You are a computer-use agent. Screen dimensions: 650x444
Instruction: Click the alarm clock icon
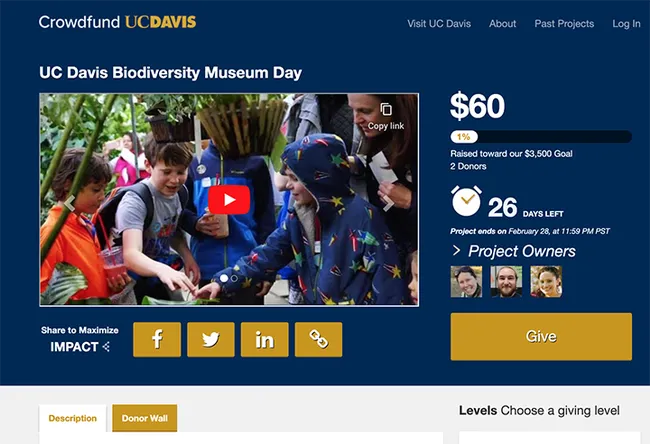tap(466, 201)
